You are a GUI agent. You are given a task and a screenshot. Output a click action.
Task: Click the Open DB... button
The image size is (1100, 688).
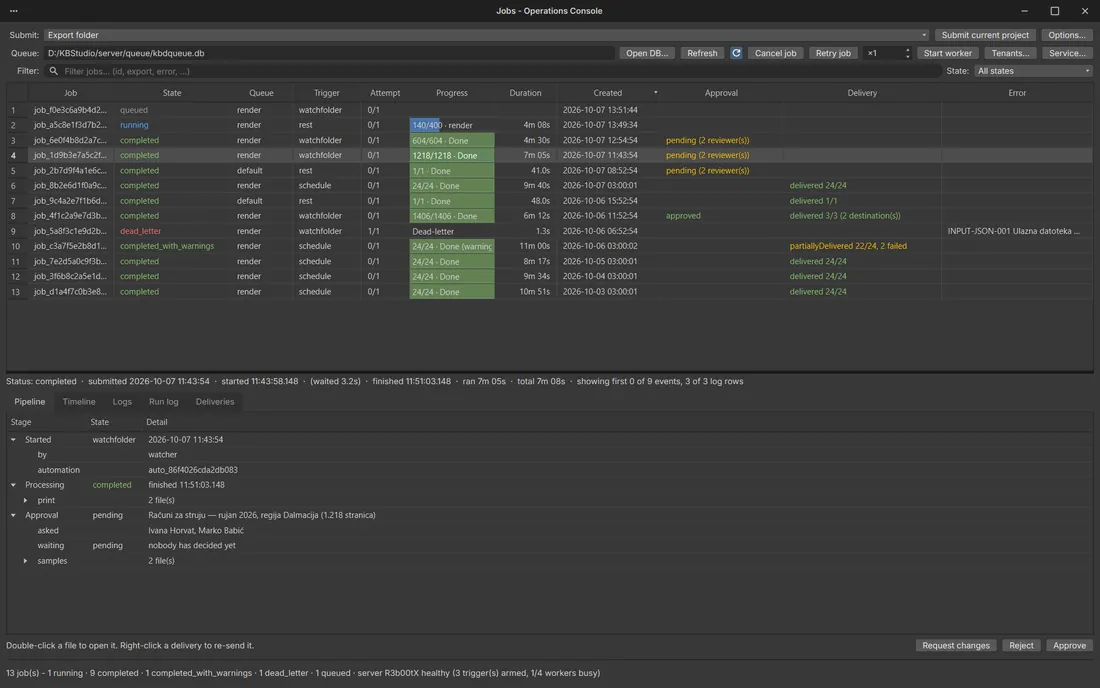pyautogui.click(x=647, y=53)
